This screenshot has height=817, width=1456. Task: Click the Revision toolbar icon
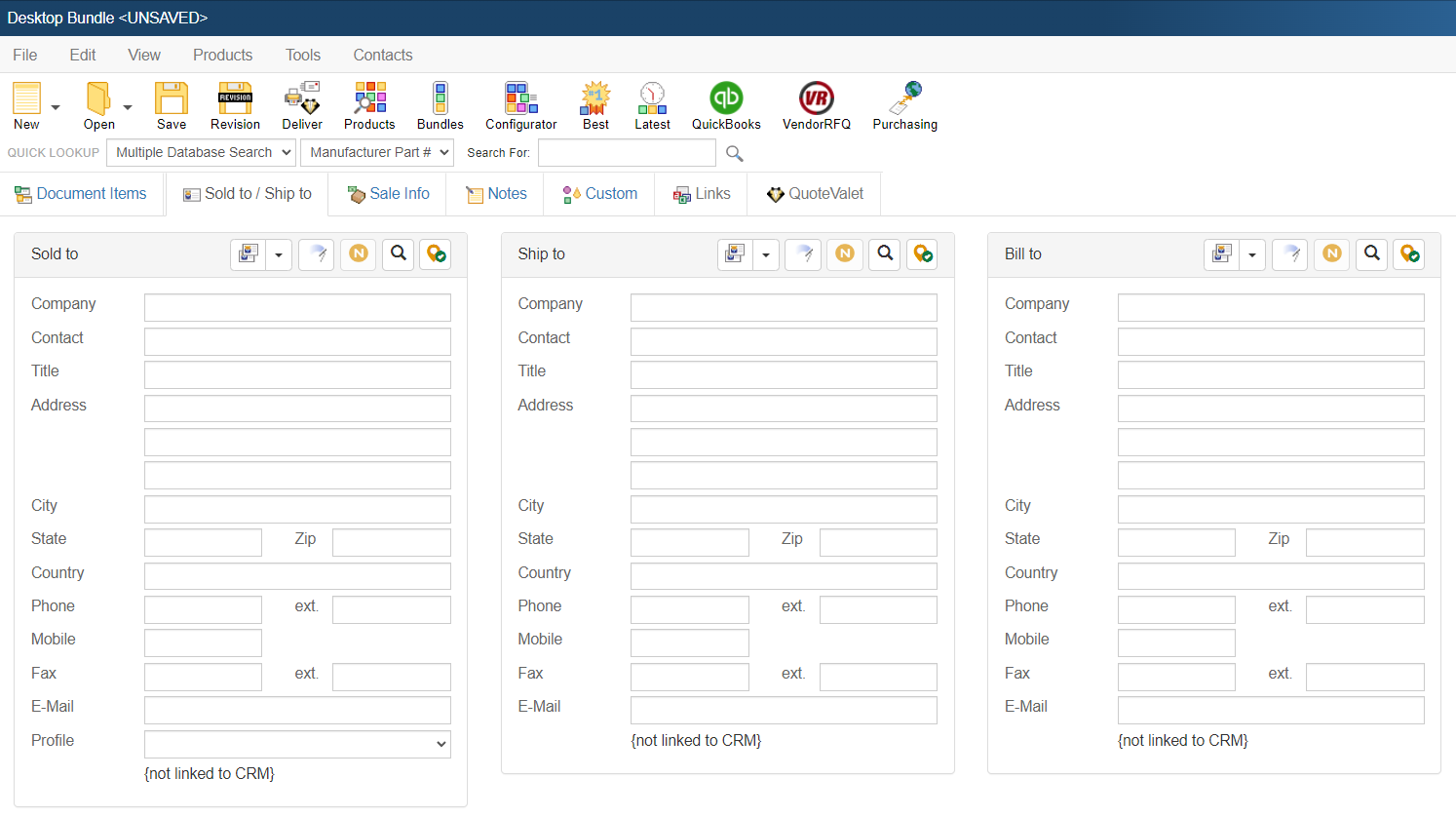click(x=235, y=99)
